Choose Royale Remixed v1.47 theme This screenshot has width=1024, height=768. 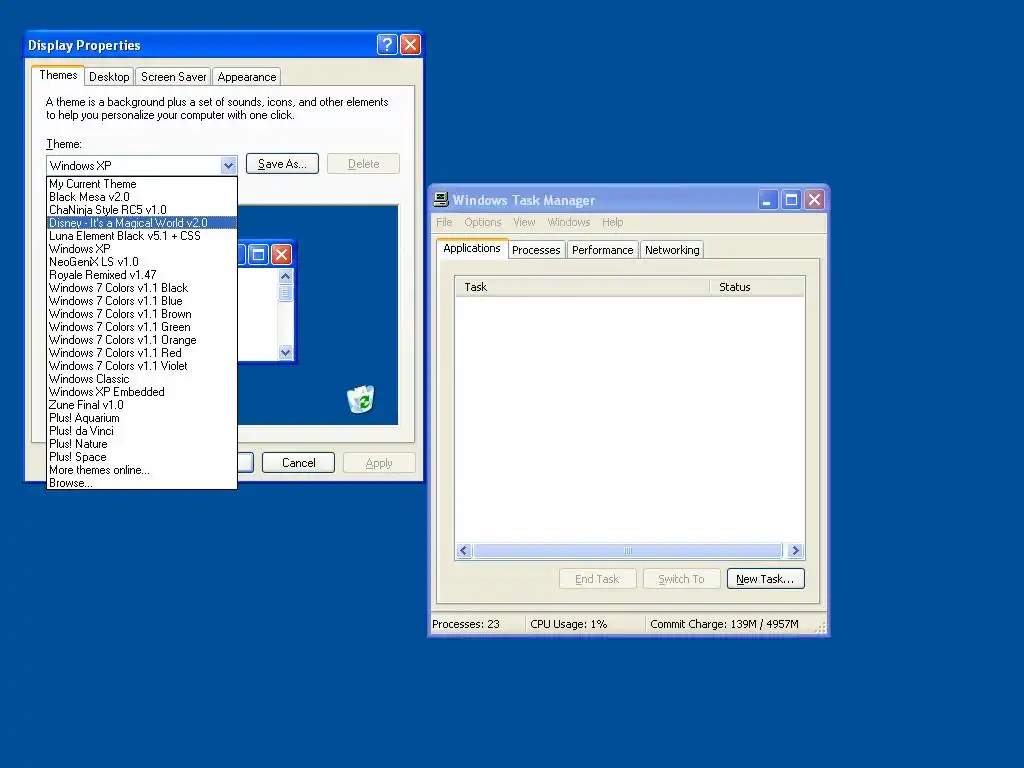coord(142,275)
